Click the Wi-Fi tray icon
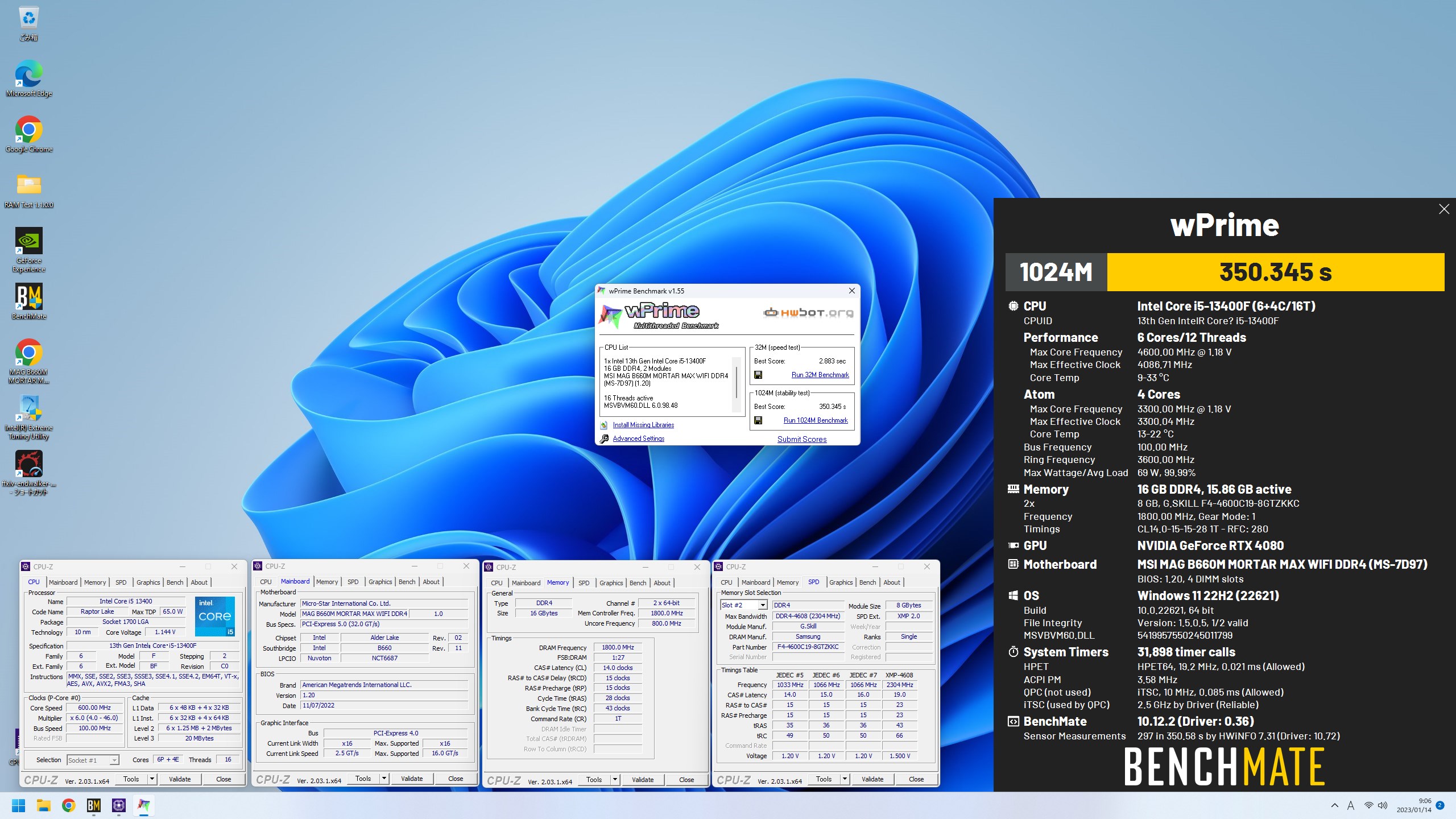The width and height of the screenshot is (1456, 819). pos(1369,805)
